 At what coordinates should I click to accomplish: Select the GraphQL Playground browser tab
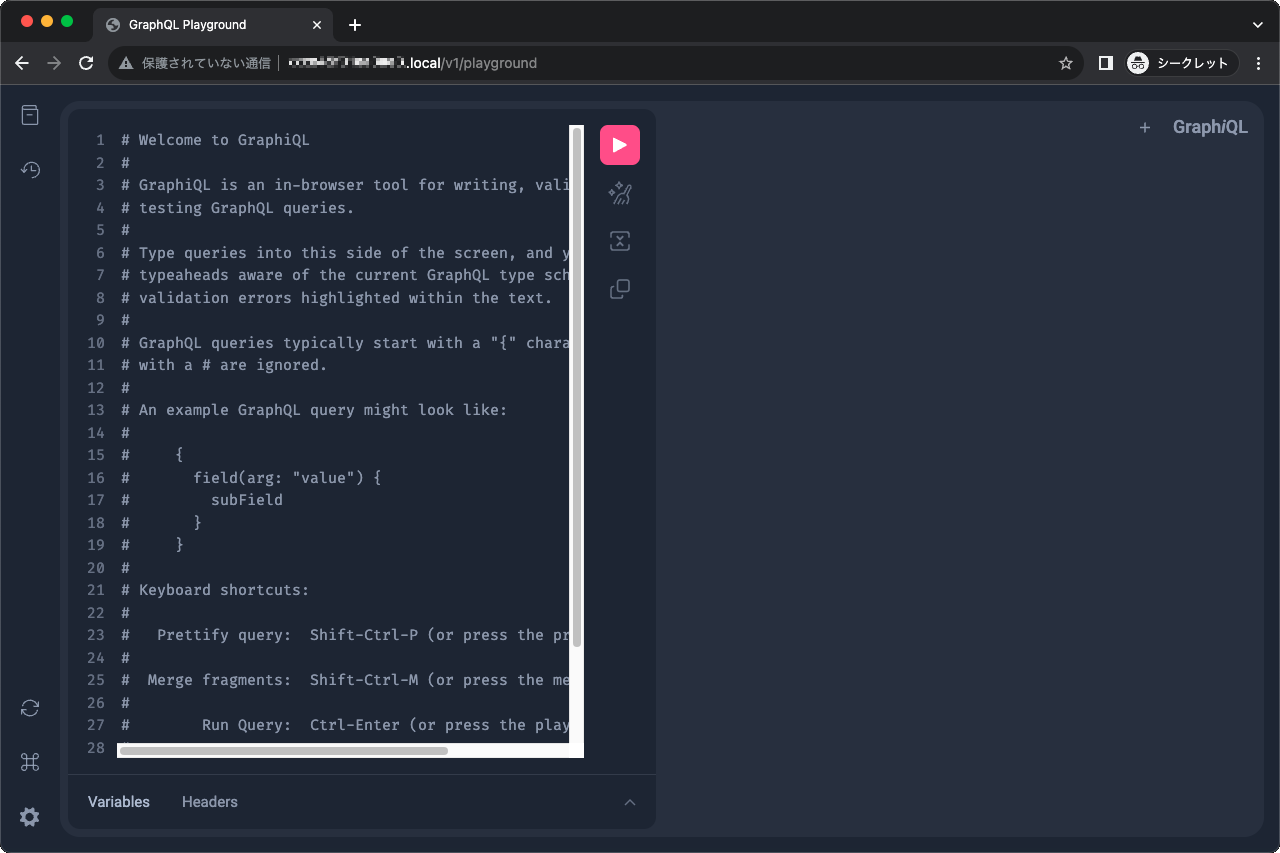coord(214,25)
